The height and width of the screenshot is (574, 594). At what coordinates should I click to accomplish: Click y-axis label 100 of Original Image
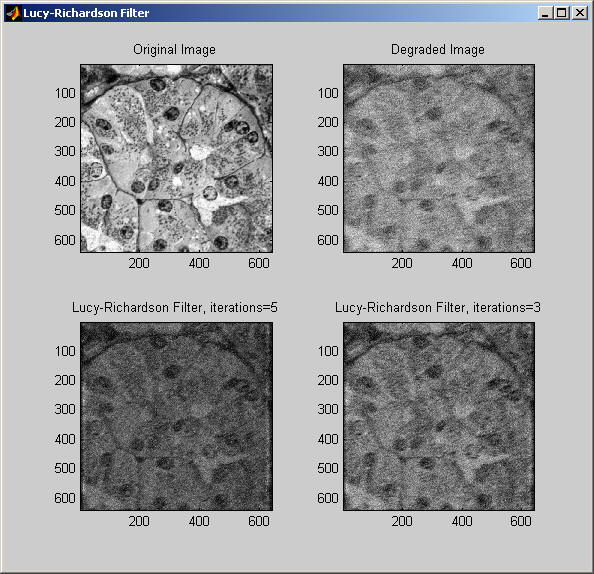65,93
